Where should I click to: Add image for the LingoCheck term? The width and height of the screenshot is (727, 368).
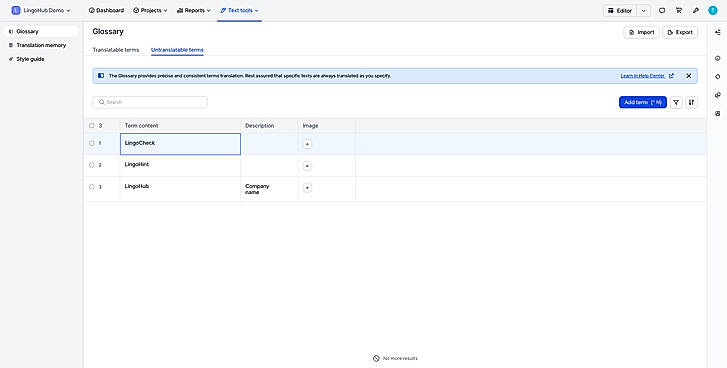[307, 144]
